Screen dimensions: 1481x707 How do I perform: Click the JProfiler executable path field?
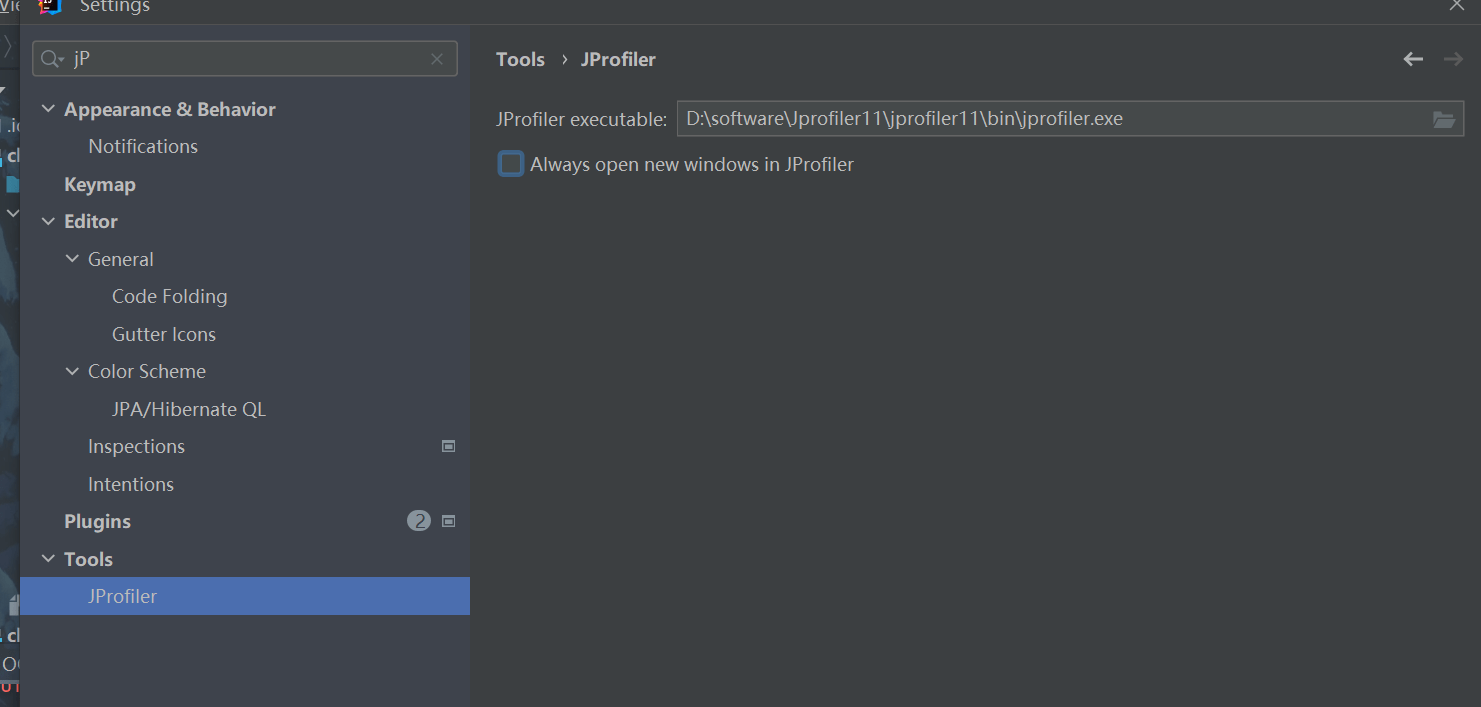[1050, 119]
